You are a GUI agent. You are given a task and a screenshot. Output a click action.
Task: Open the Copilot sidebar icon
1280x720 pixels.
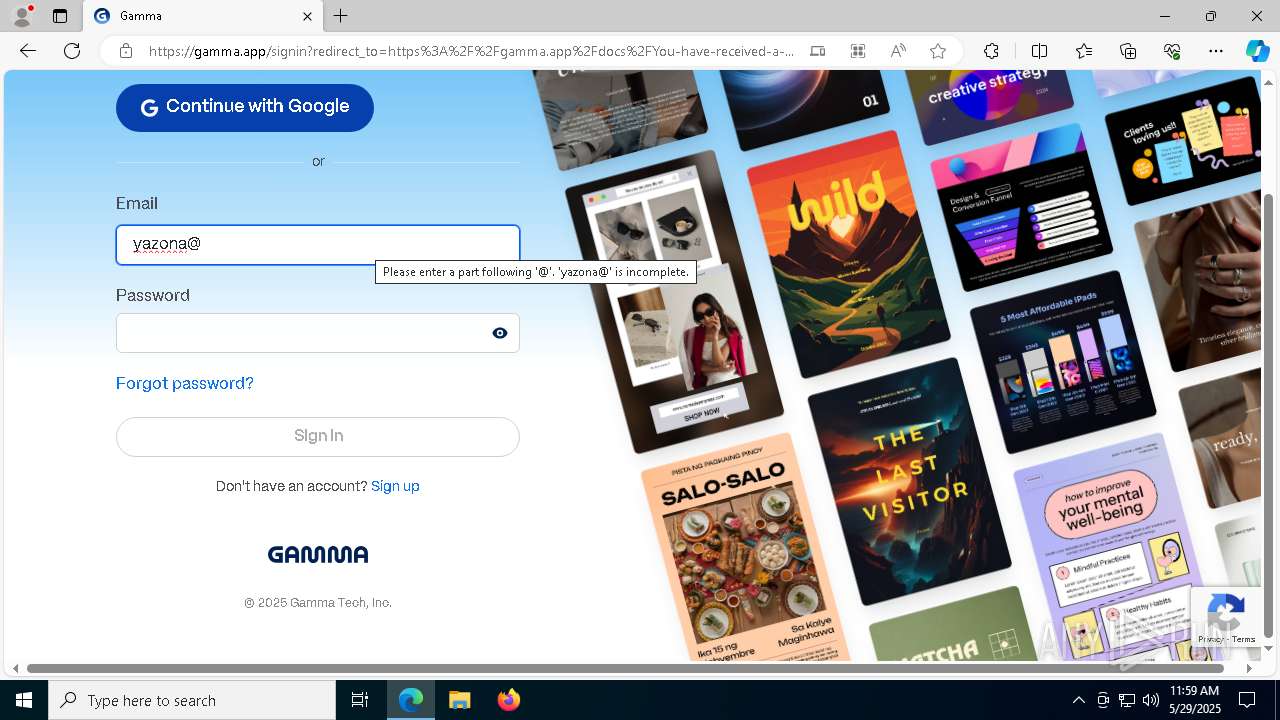click(x=1257, y=51)
